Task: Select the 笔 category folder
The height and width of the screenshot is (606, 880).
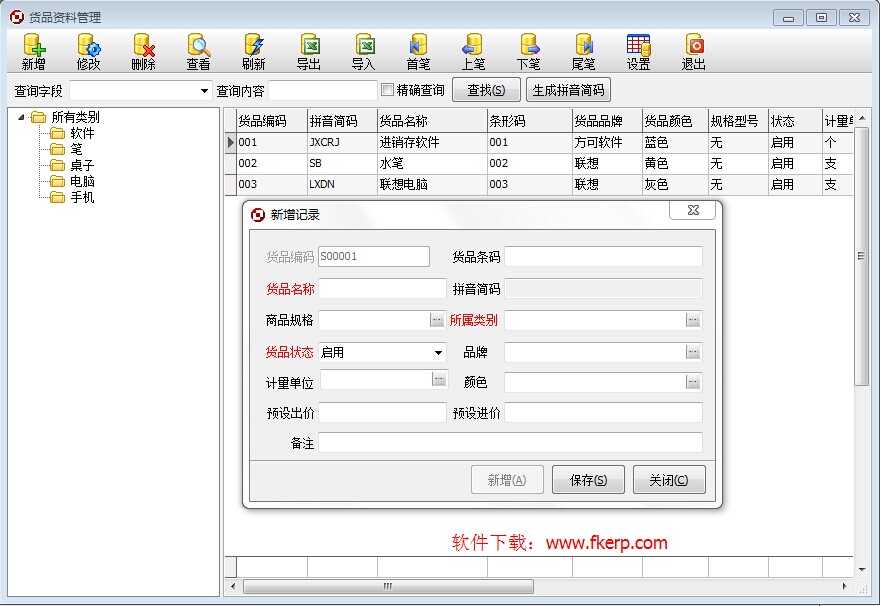Action: 66,149
